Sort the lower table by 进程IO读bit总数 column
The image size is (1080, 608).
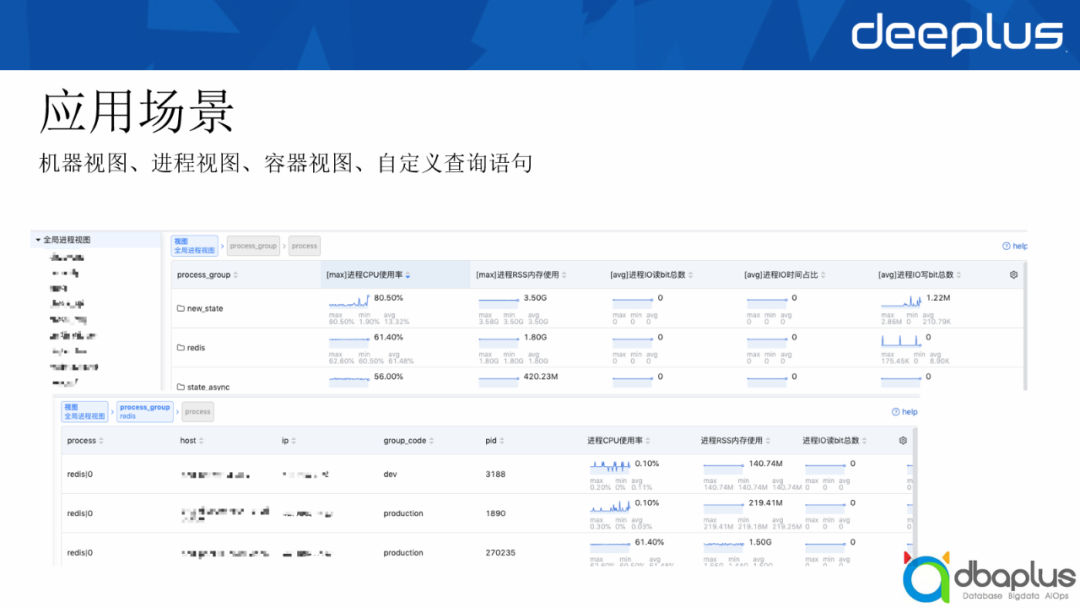coord(864,441)
